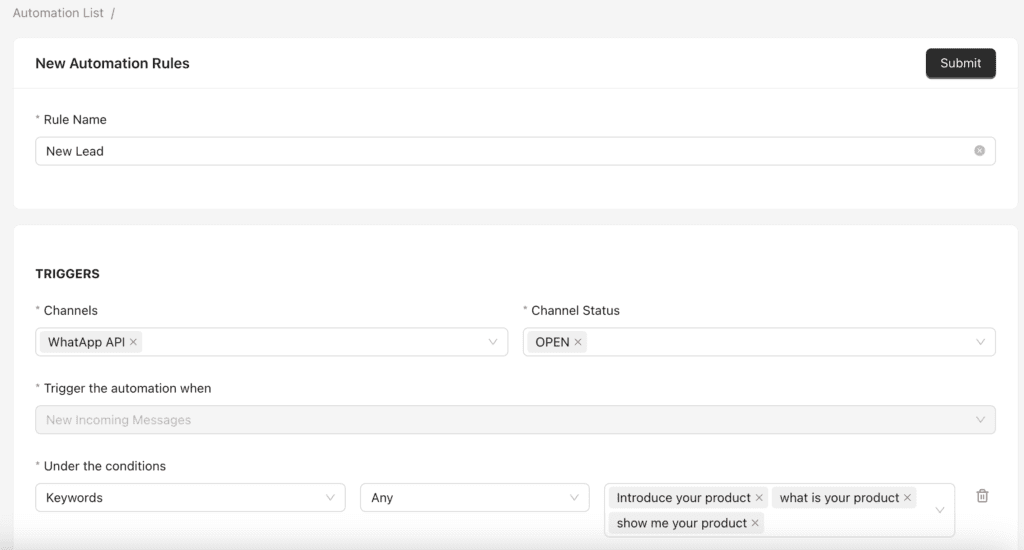
Task: Remove the 'what is your product' keyword tag
Action: (x=907, y=498)
